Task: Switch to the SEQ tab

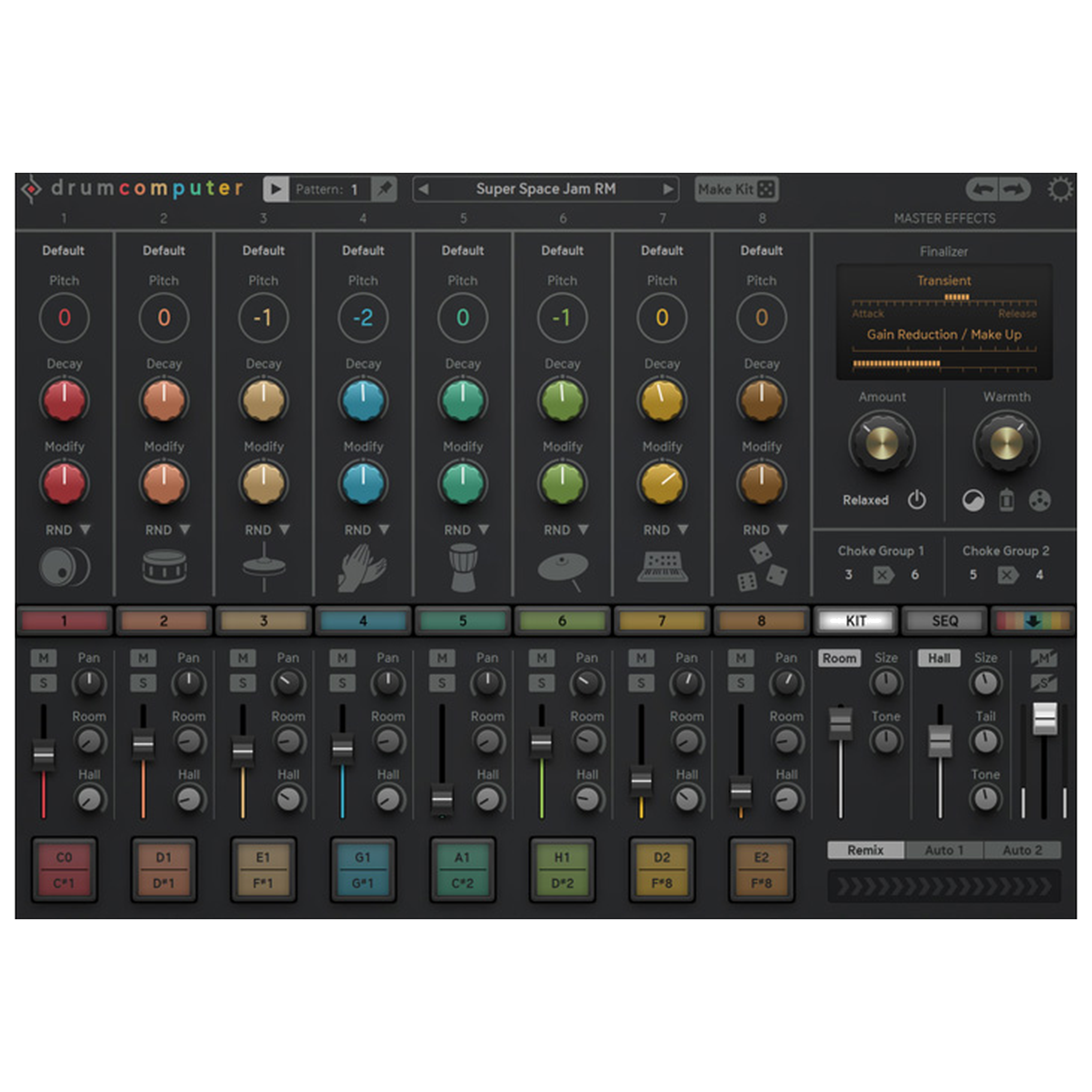Action: [944, 621]
